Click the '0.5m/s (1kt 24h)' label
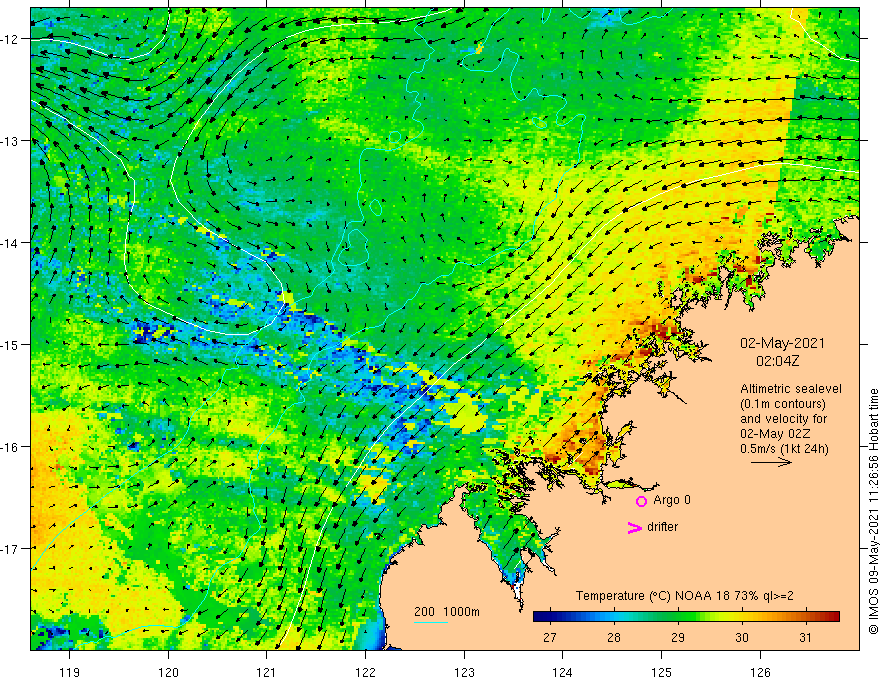Image resolution: width=880 pixels, height=680 pixels. 784,448
